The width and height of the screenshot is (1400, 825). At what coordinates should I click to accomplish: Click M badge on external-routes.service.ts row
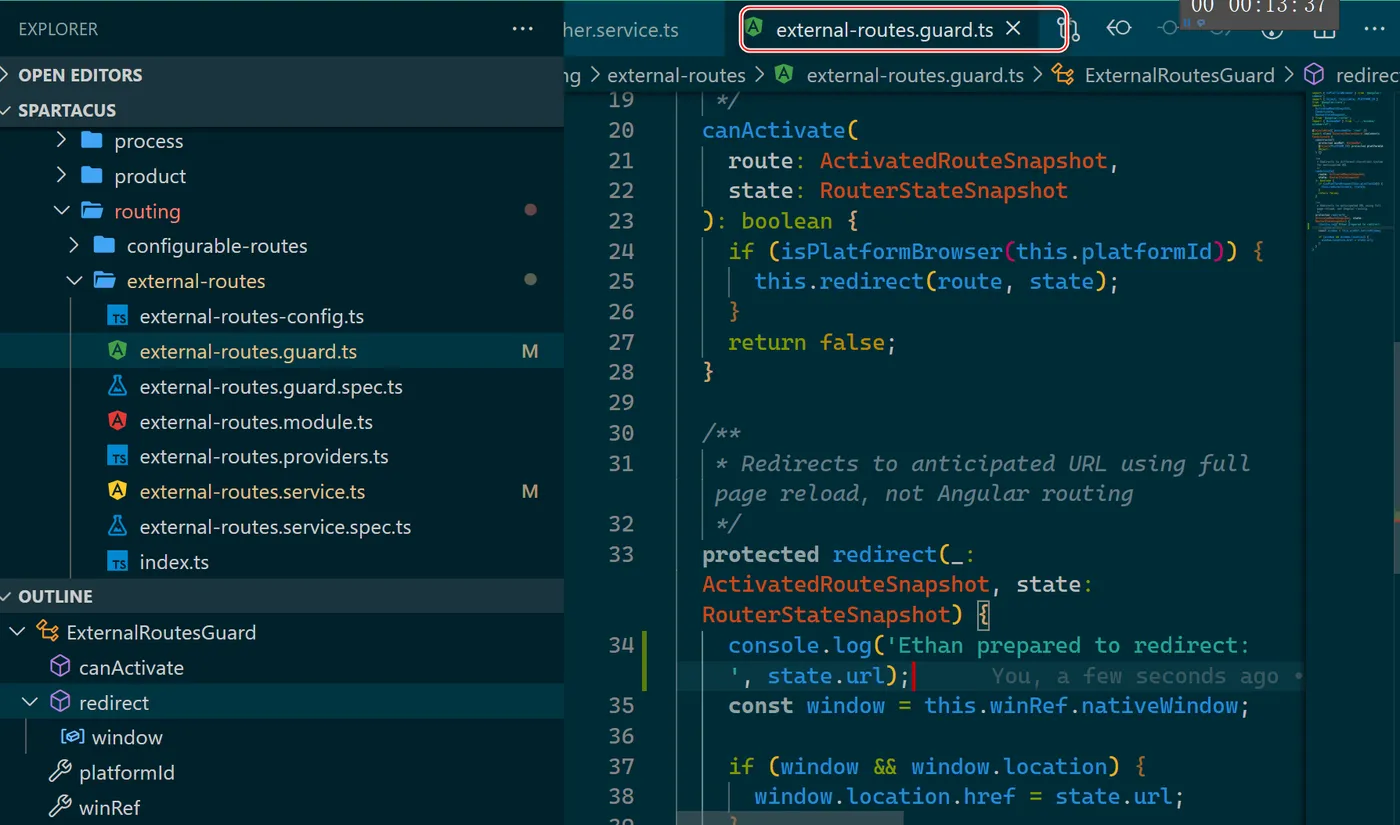point(530,491)
